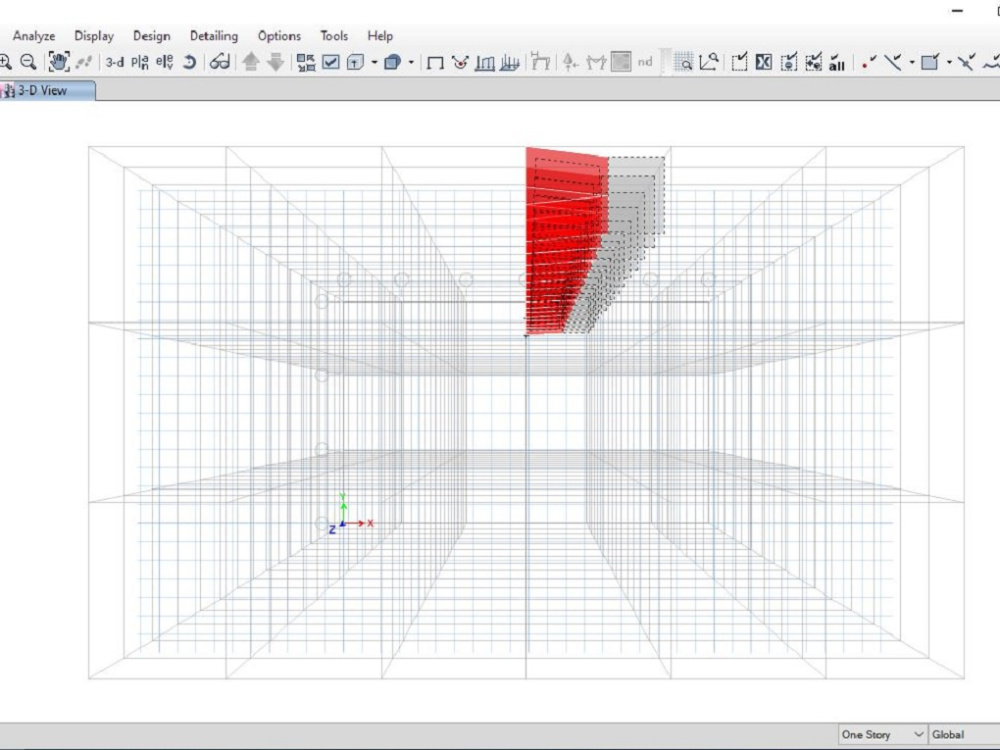The width and height of the screenshot is (1000, 750).
Task: Toggle object shrink in the toolbar
Action: (306, 62)
